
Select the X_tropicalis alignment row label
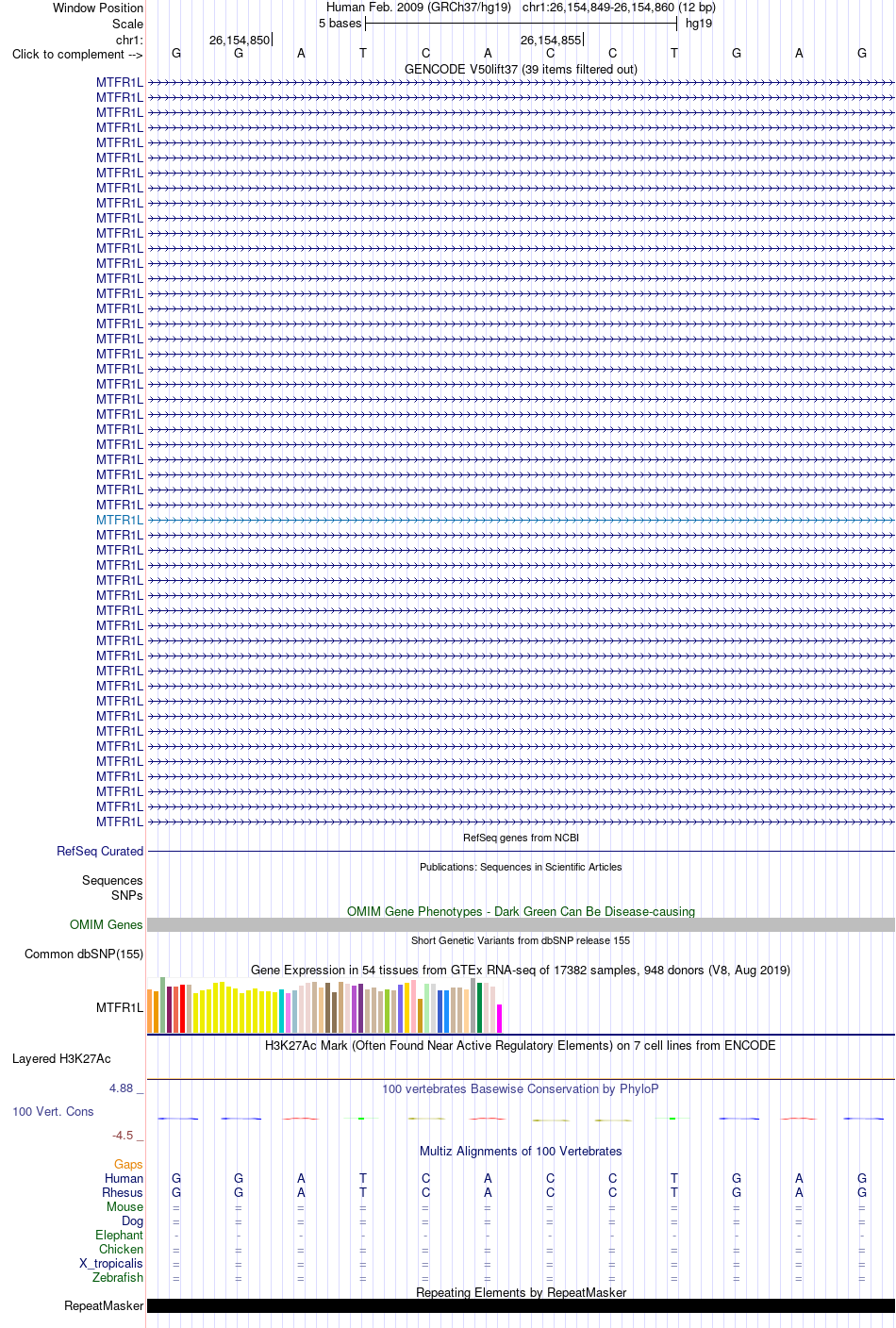coord(111,1263)
